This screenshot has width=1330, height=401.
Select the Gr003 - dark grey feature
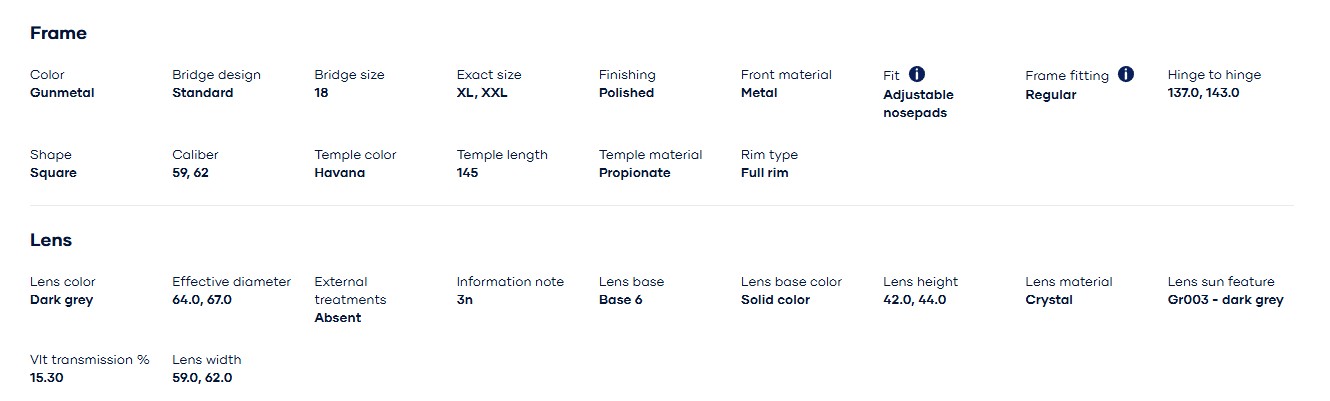(x=1225, y=300)
